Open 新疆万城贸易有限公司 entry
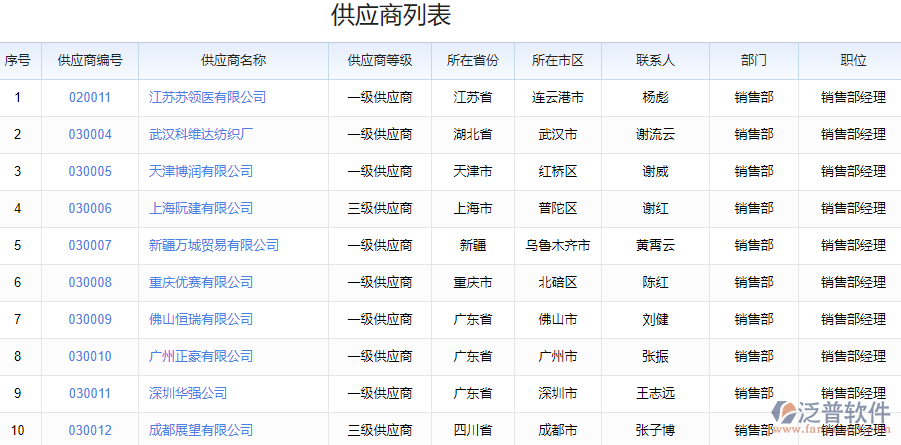Screen dimensions: 901x445 coord(214,246)
